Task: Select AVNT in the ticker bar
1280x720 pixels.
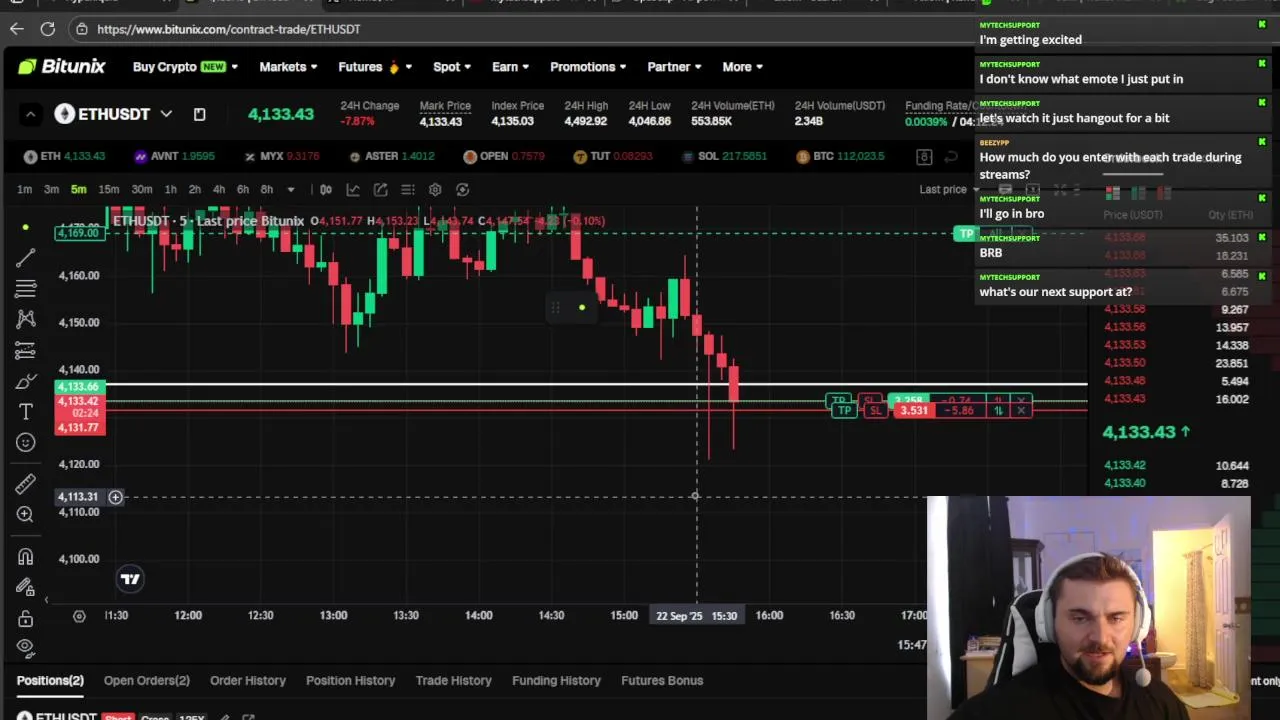Action: (173, 156)
